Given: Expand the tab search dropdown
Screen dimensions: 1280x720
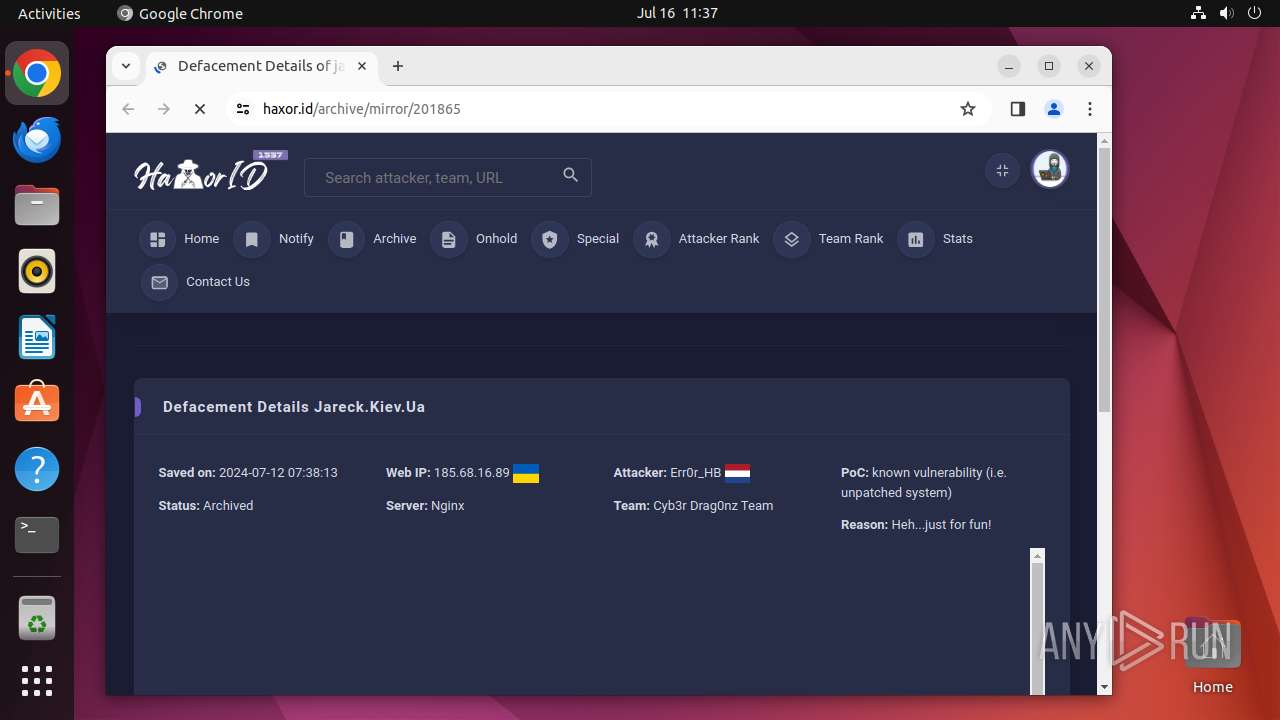Looking at the screenshot, I should click(126, 66).
